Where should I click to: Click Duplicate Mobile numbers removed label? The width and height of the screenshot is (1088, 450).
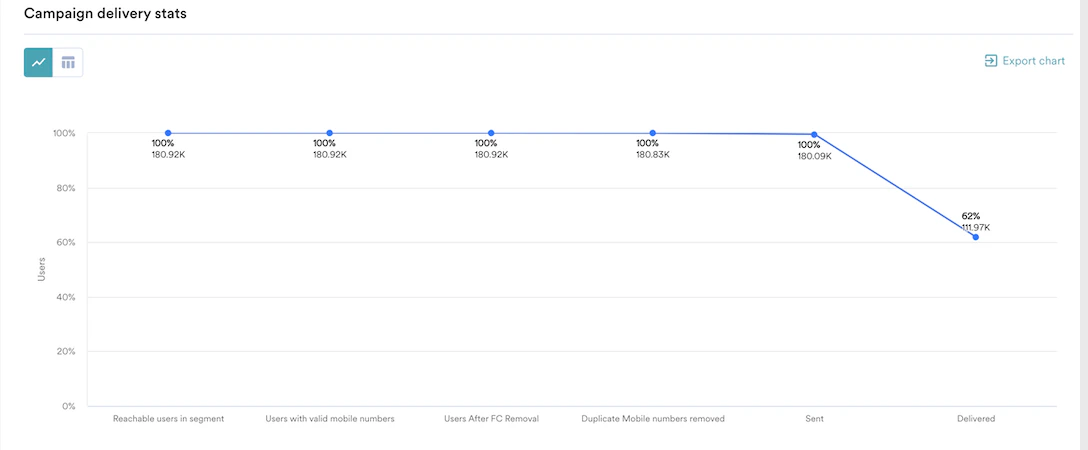[653, 419]
